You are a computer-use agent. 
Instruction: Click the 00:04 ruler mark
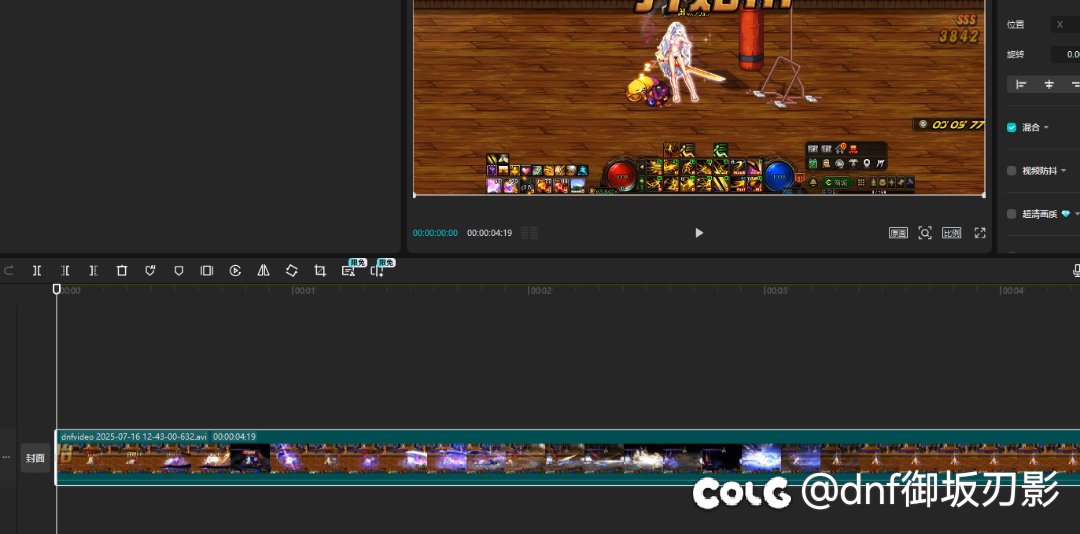coord(1012,291)
